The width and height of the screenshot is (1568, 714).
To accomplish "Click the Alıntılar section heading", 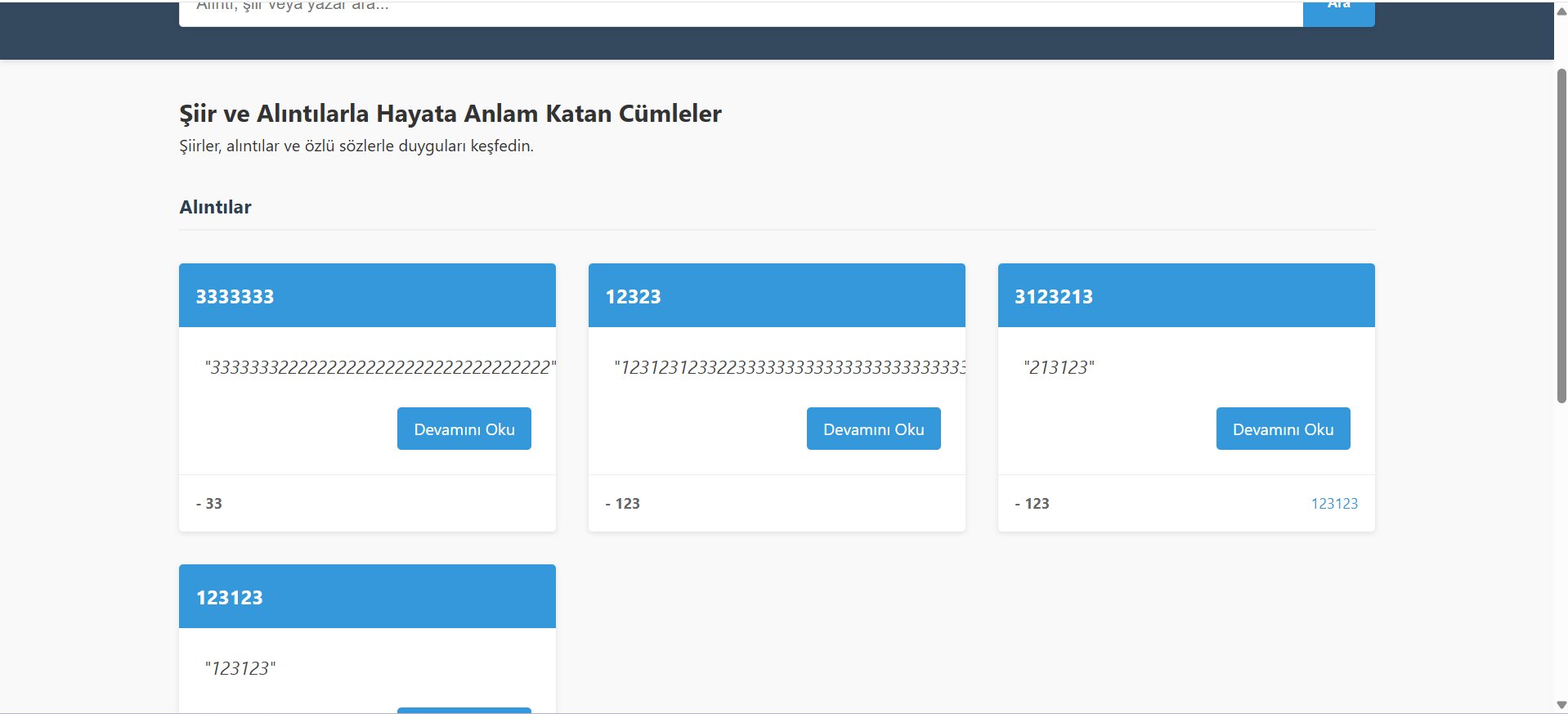I will 215,206.
